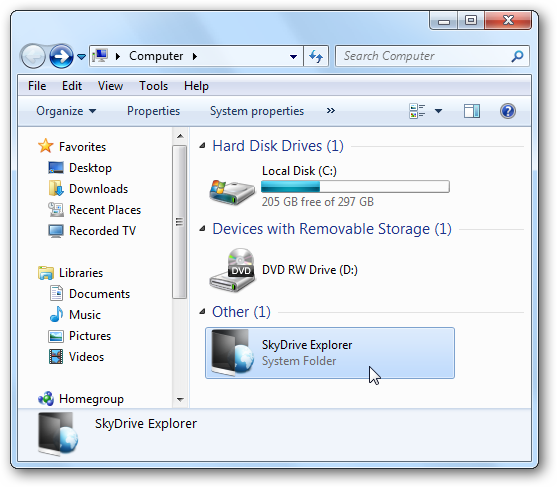Click the Music note icon
Screen dimensions: 557x487
coord(56,314)
